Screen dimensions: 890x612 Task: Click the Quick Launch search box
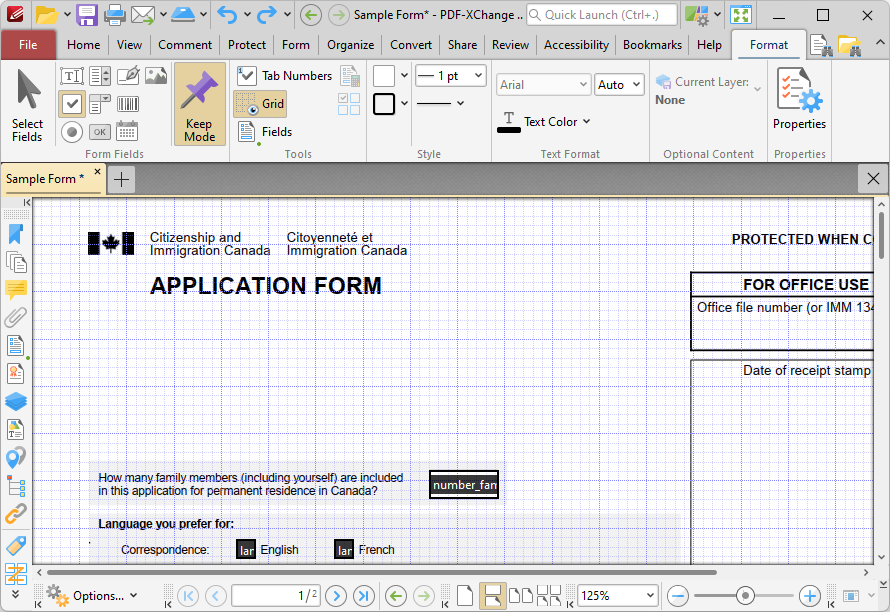602,15
